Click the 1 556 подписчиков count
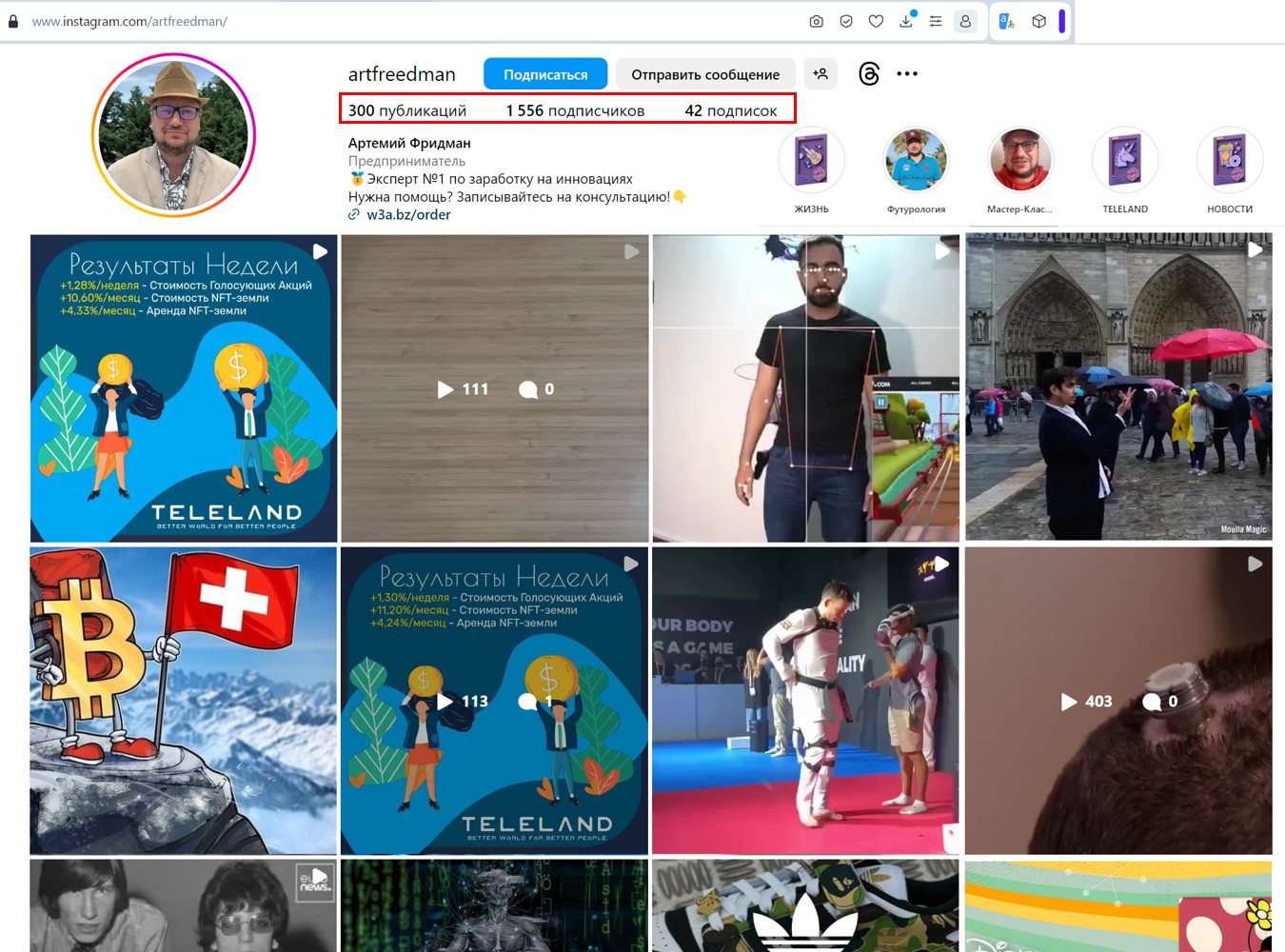This screenshot has width=1285, height=952. pos(575,110)
